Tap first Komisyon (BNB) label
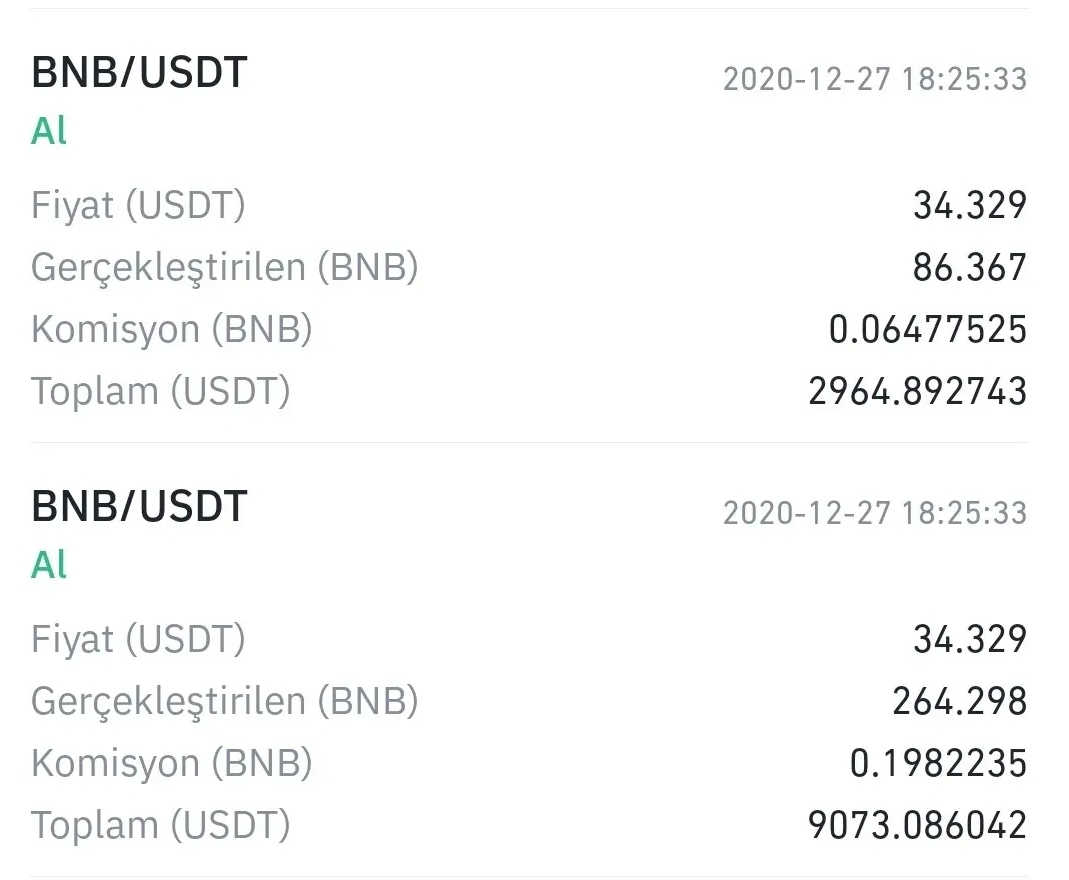1069x880 pixels. [172, 329]
